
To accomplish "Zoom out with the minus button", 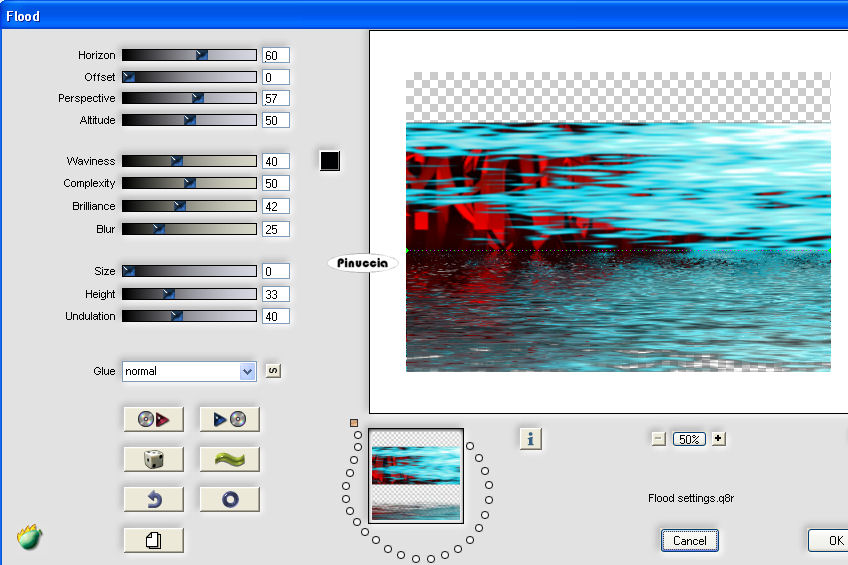I will click(658, 438).
